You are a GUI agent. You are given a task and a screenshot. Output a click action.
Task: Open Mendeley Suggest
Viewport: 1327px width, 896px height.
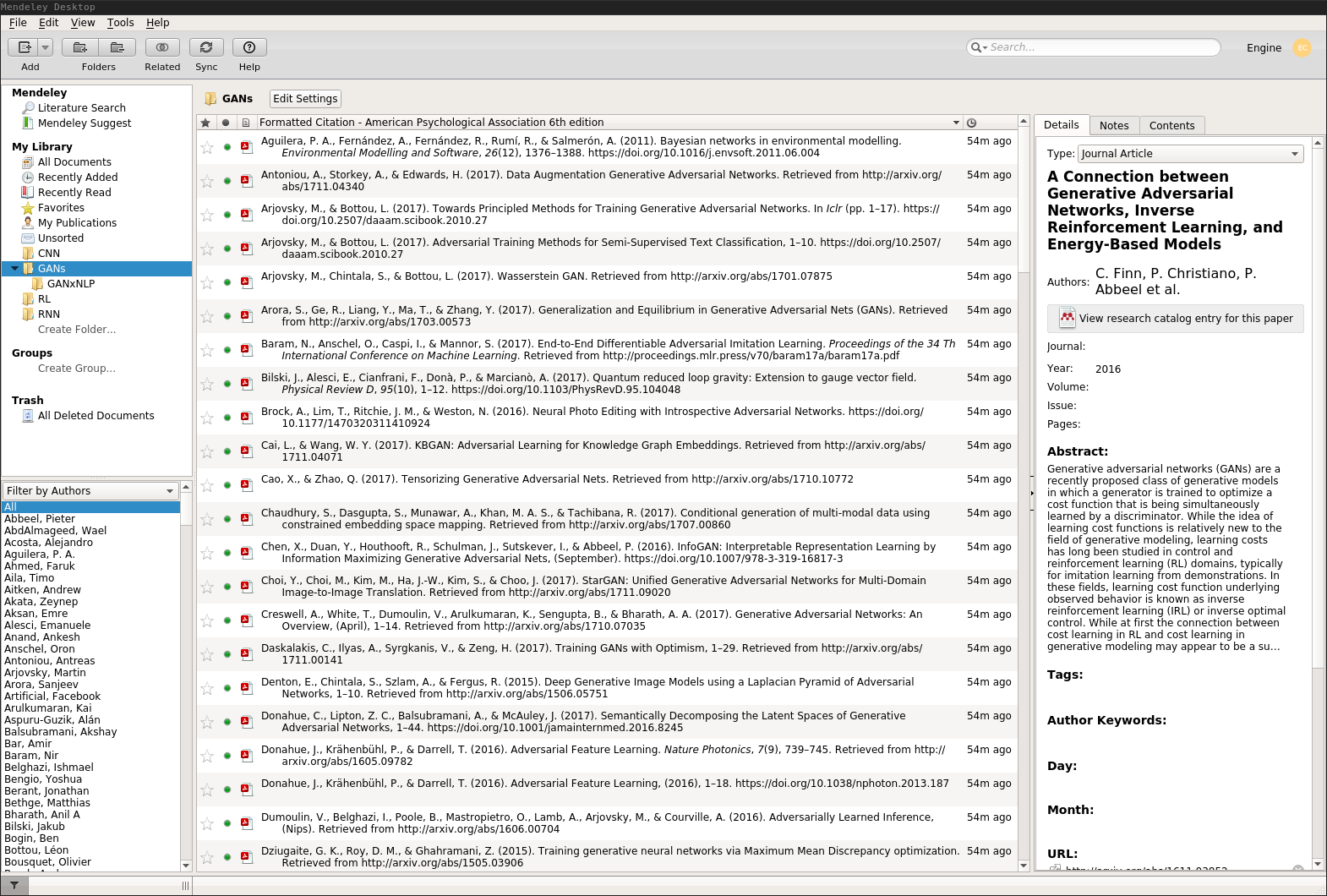[85, 123]
